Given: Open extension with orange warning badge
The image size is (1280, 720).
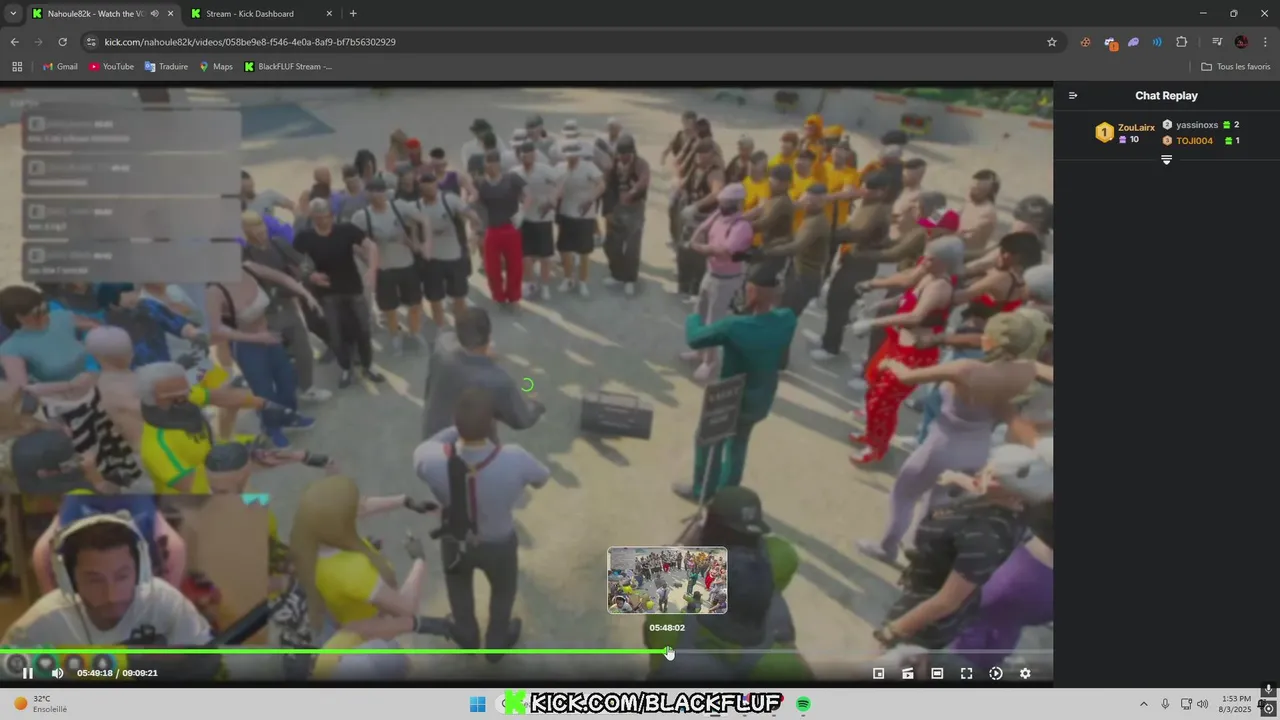Looking at the screenshot, I should coord(1110,42).
